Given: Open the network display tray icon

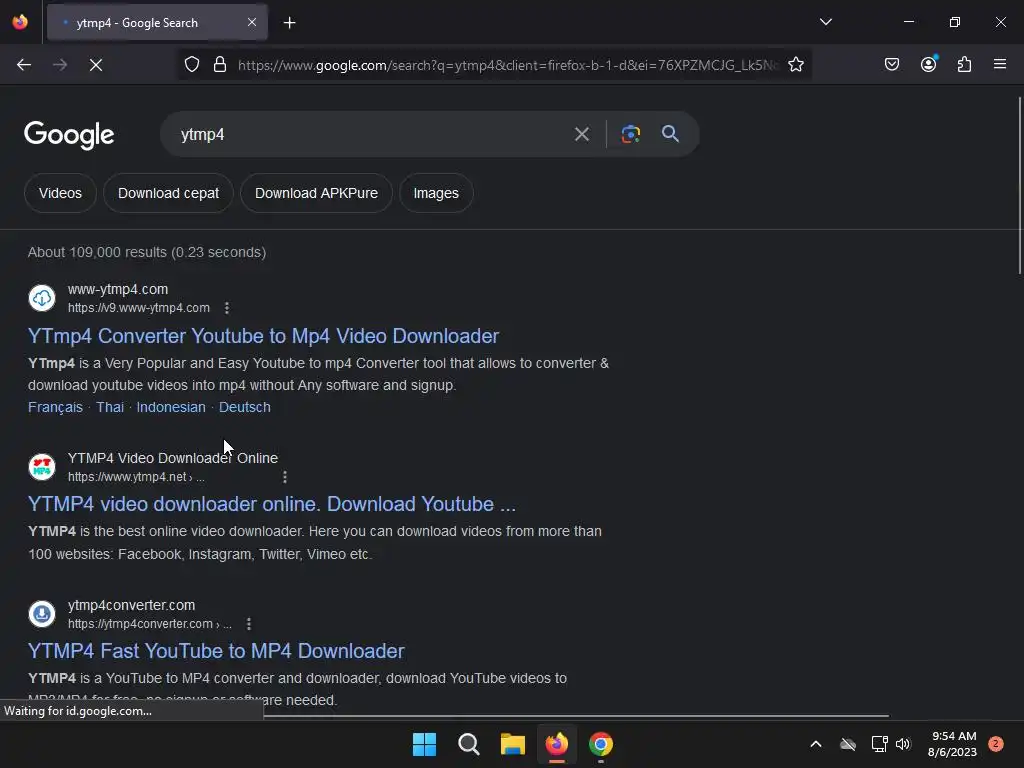Looking at the screenshot, I should [x=880, y=744].
